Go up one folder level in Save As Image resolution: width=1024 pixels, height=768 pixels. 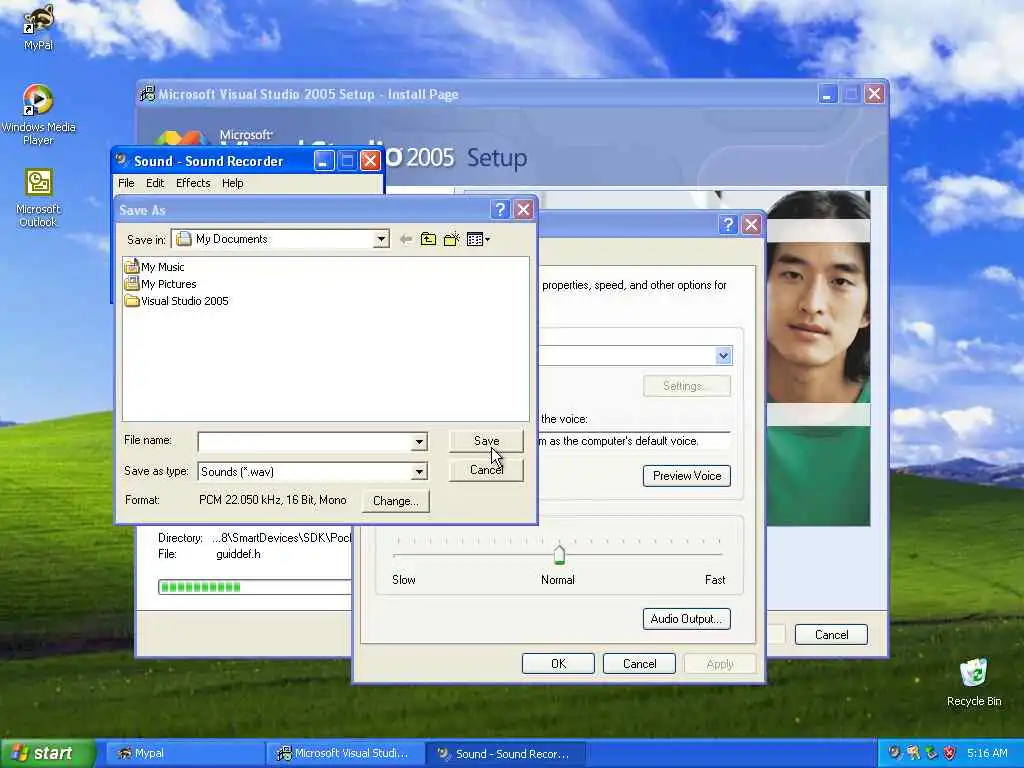pos(428,240)
